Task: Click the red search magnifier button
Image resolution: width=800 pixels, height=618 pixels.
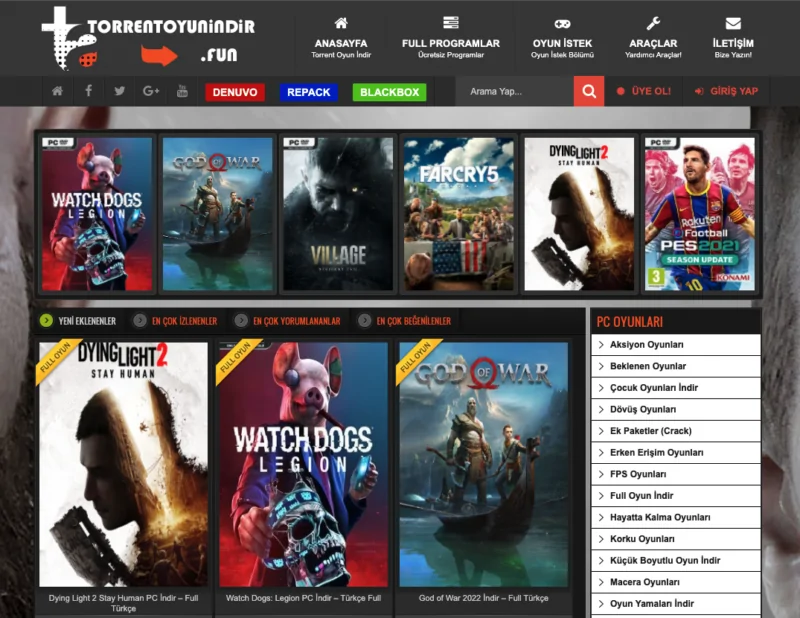Action: click(x=589, y=91)
